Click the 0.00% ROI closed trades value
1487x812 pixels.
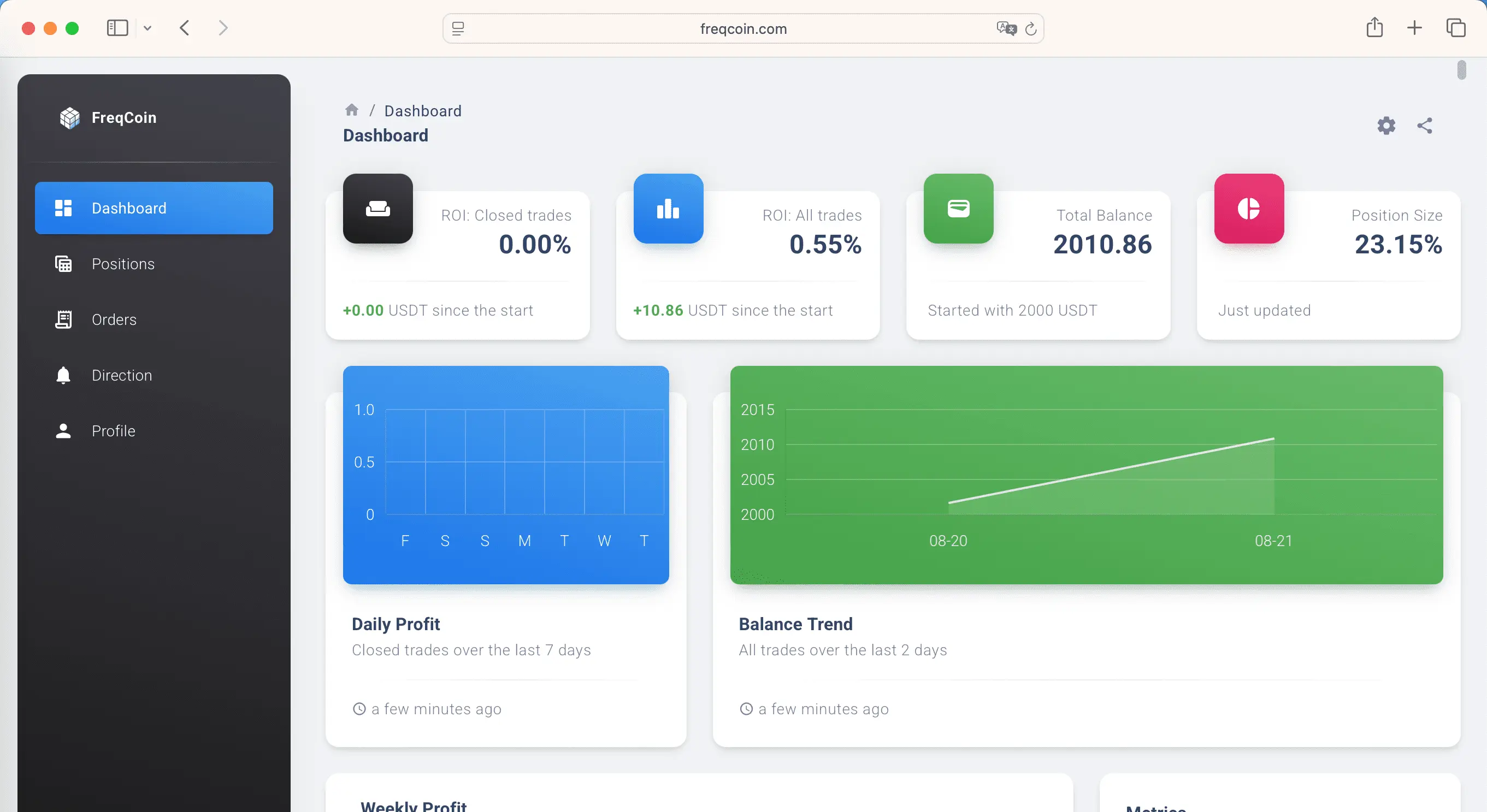pos(534,244)
